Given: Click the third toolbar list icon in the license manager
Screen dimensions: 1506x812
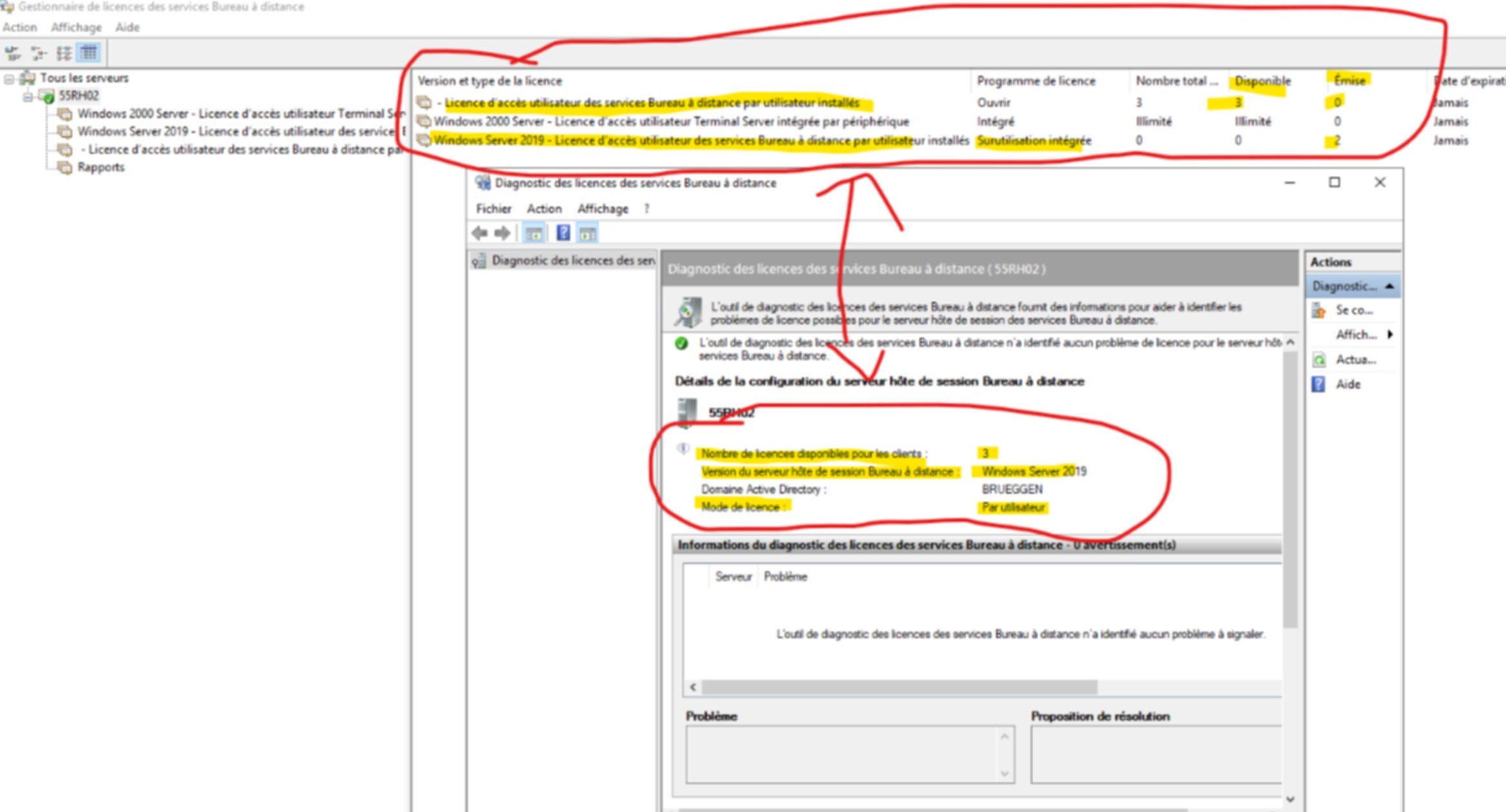Looking at the screenshot, I should point(64,52).
